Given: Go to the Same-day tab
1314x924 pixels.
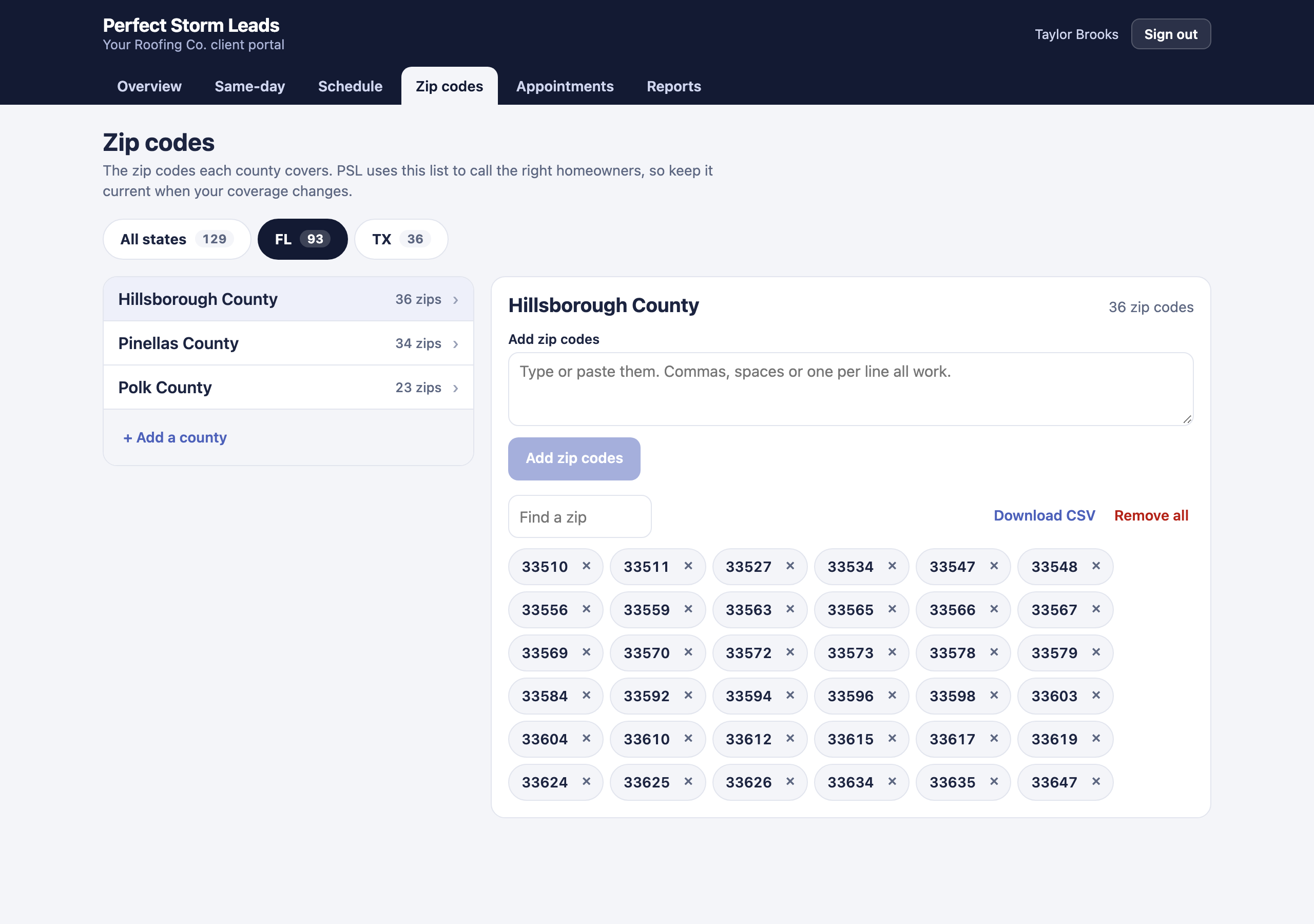Looking at the screenshot, I should pos(249,86).
